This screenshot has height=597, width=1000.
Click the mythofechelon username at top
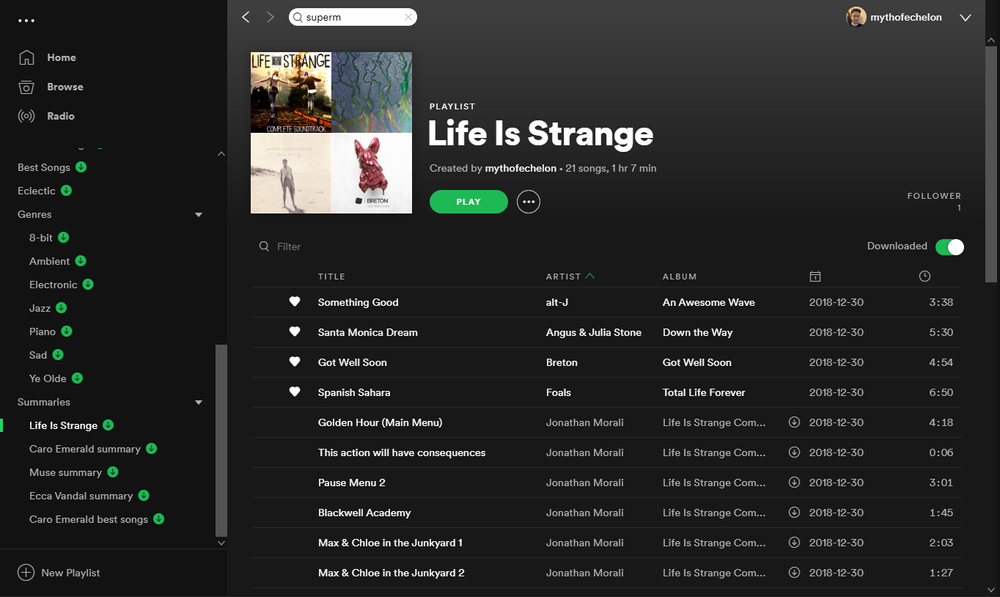(906, 17)
